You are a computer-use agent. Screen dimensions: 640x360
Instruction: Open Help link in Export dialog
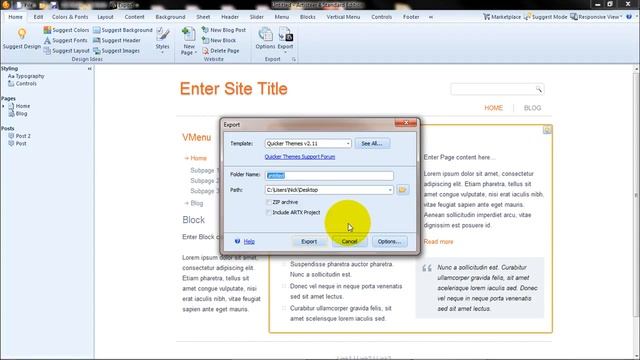point(249,242)
